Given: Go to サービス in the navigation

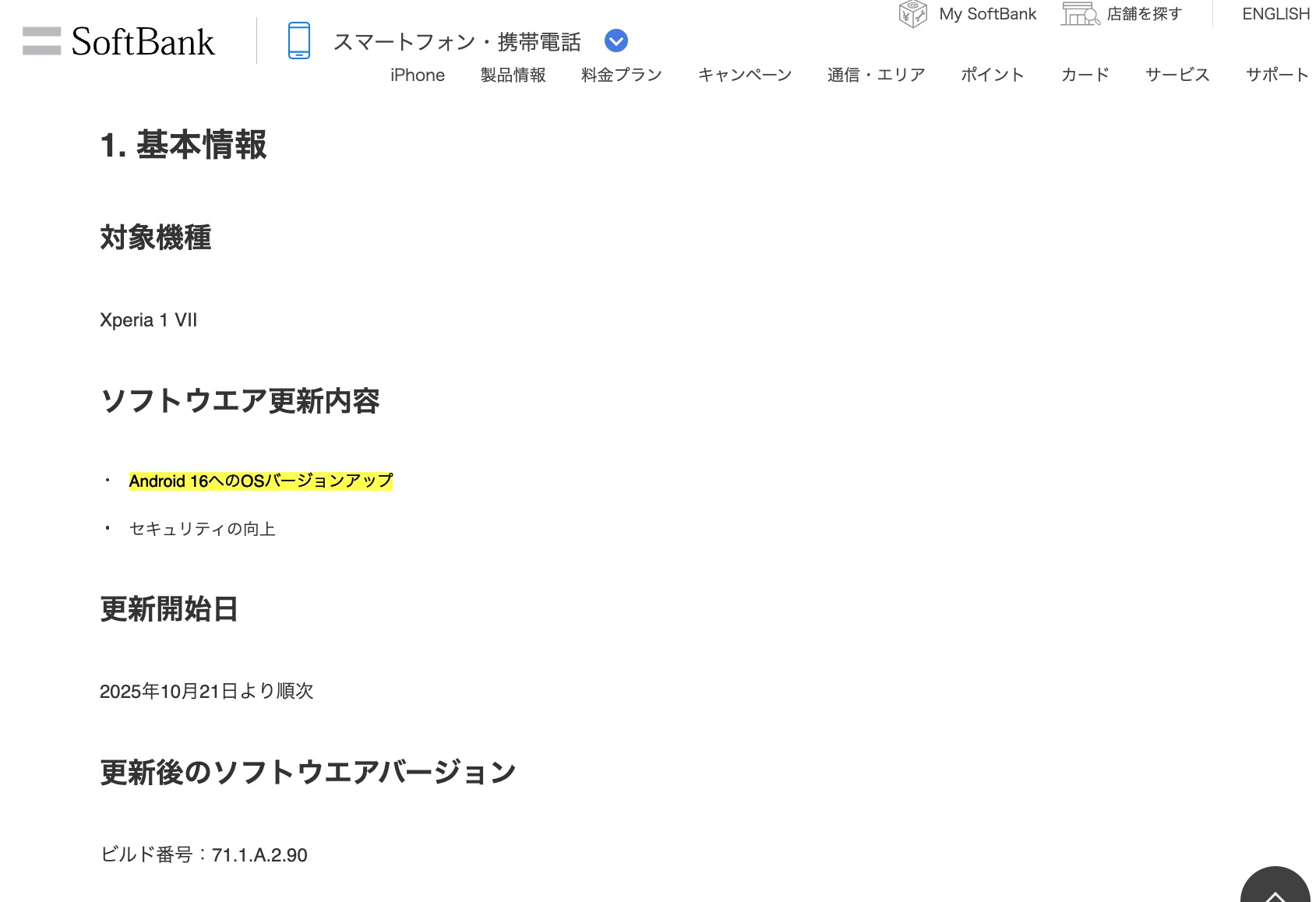Looking at the screenshot, I should pyautogui.click(x=1177, y=75).
